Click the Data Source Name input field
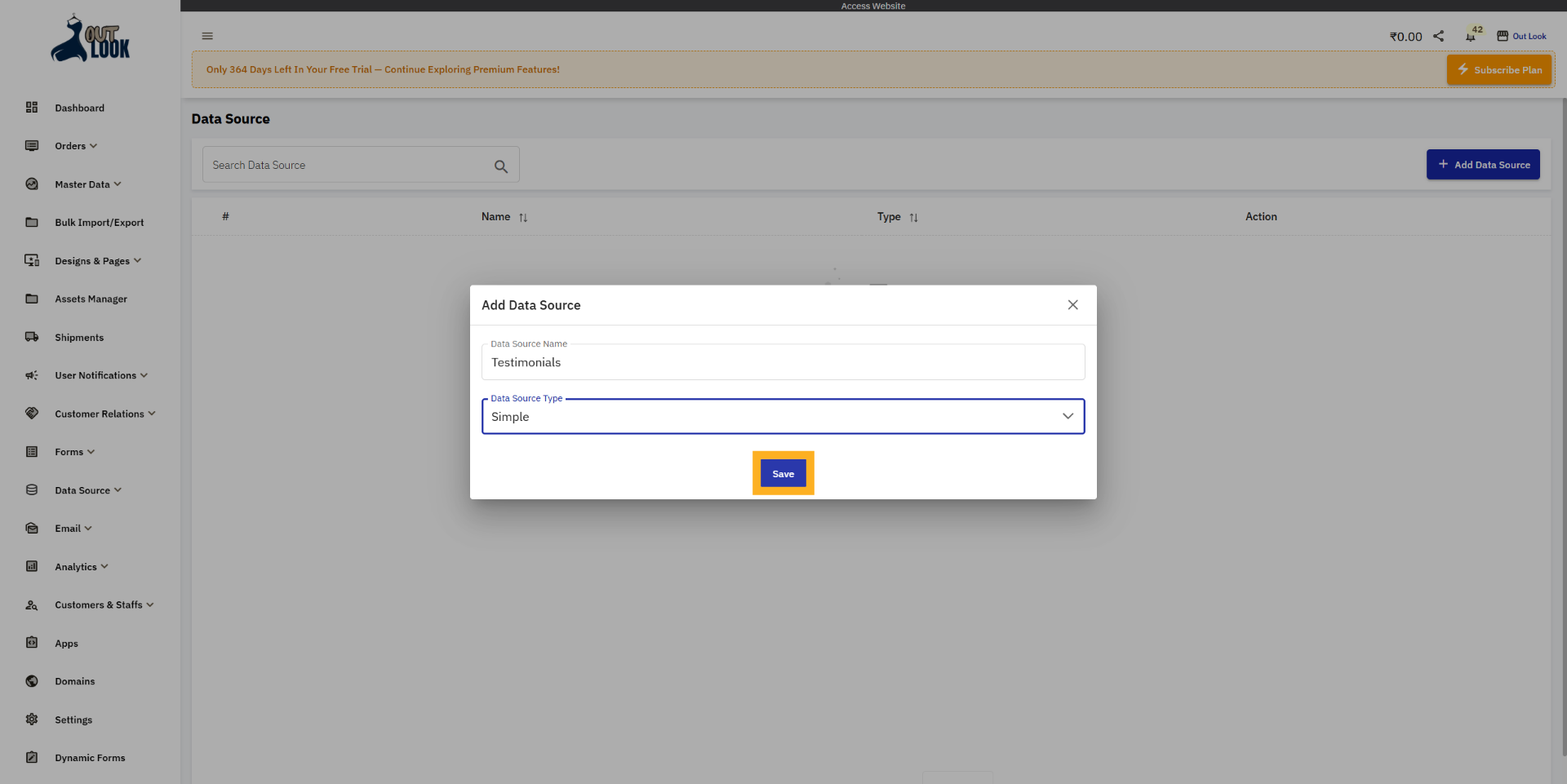This screenshot has width=1567, height=784. [x=782, y=362]
